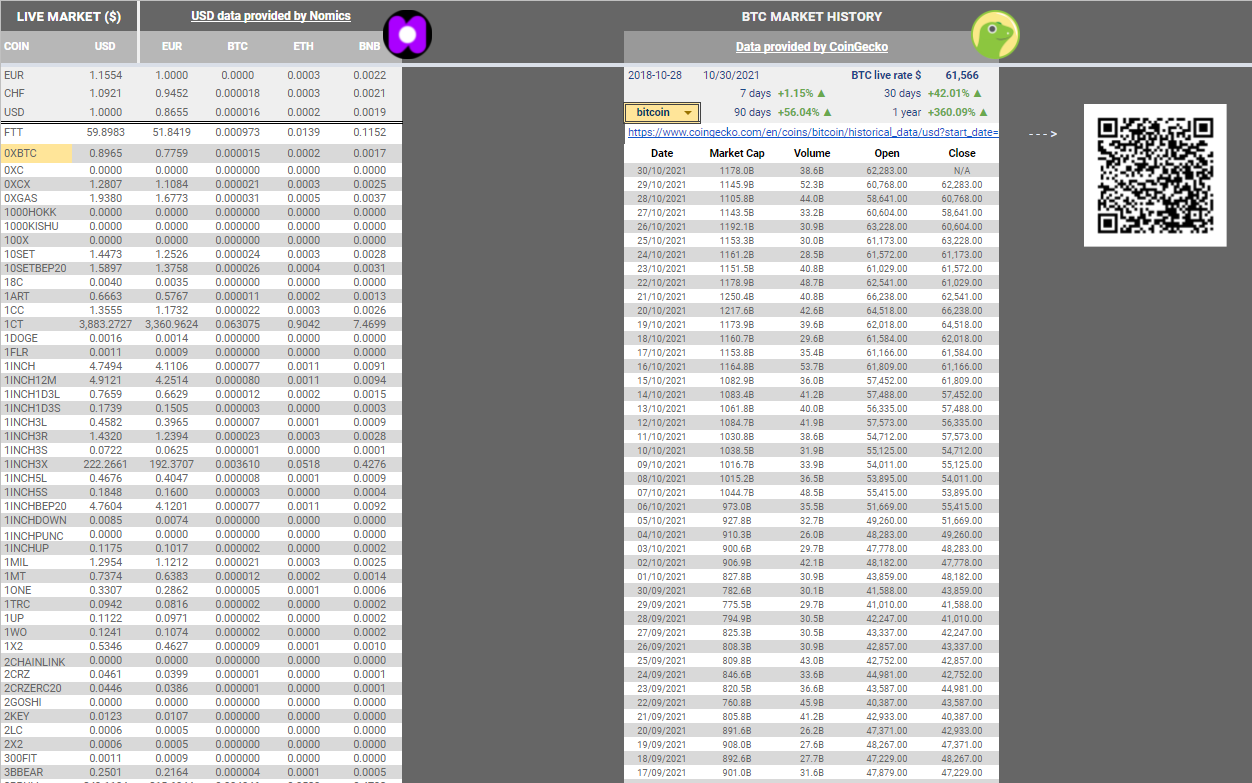Select 90 days change +56.04%
This screenshot has width=1252, height=783.
[804, 112]
